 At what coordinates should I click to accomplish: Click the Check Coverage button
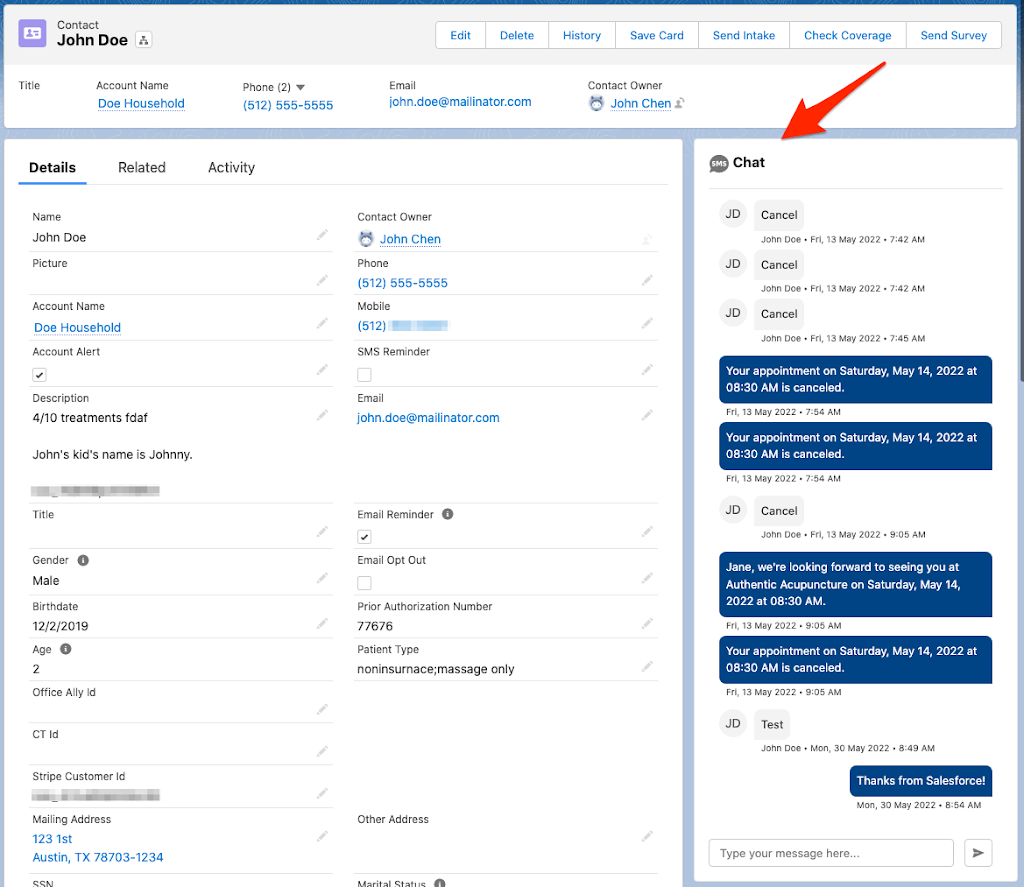pos(847,34)
